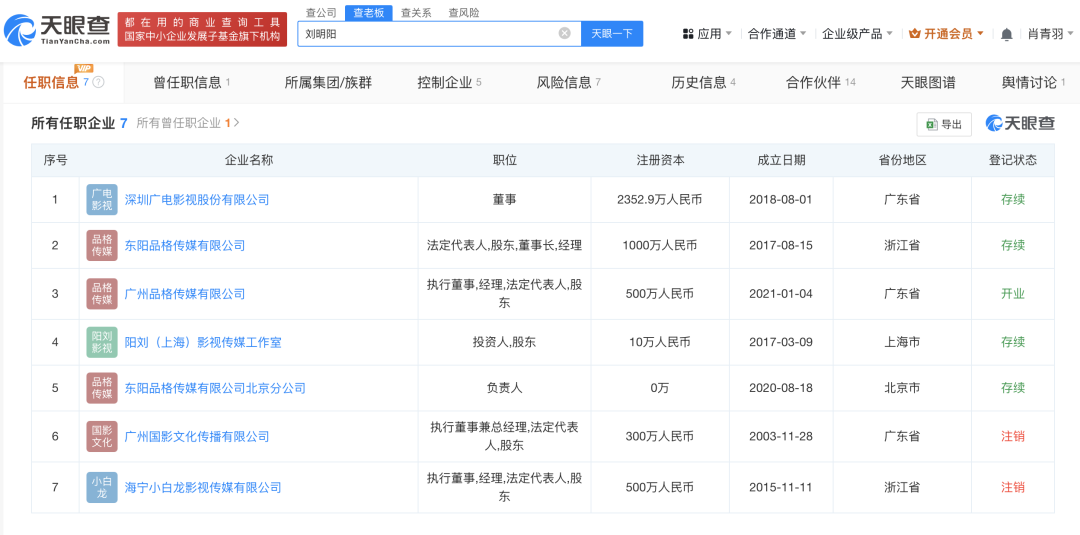
Task: Click the 品格传媒 logo badge for 北京分公司
Action: [102, 388]
